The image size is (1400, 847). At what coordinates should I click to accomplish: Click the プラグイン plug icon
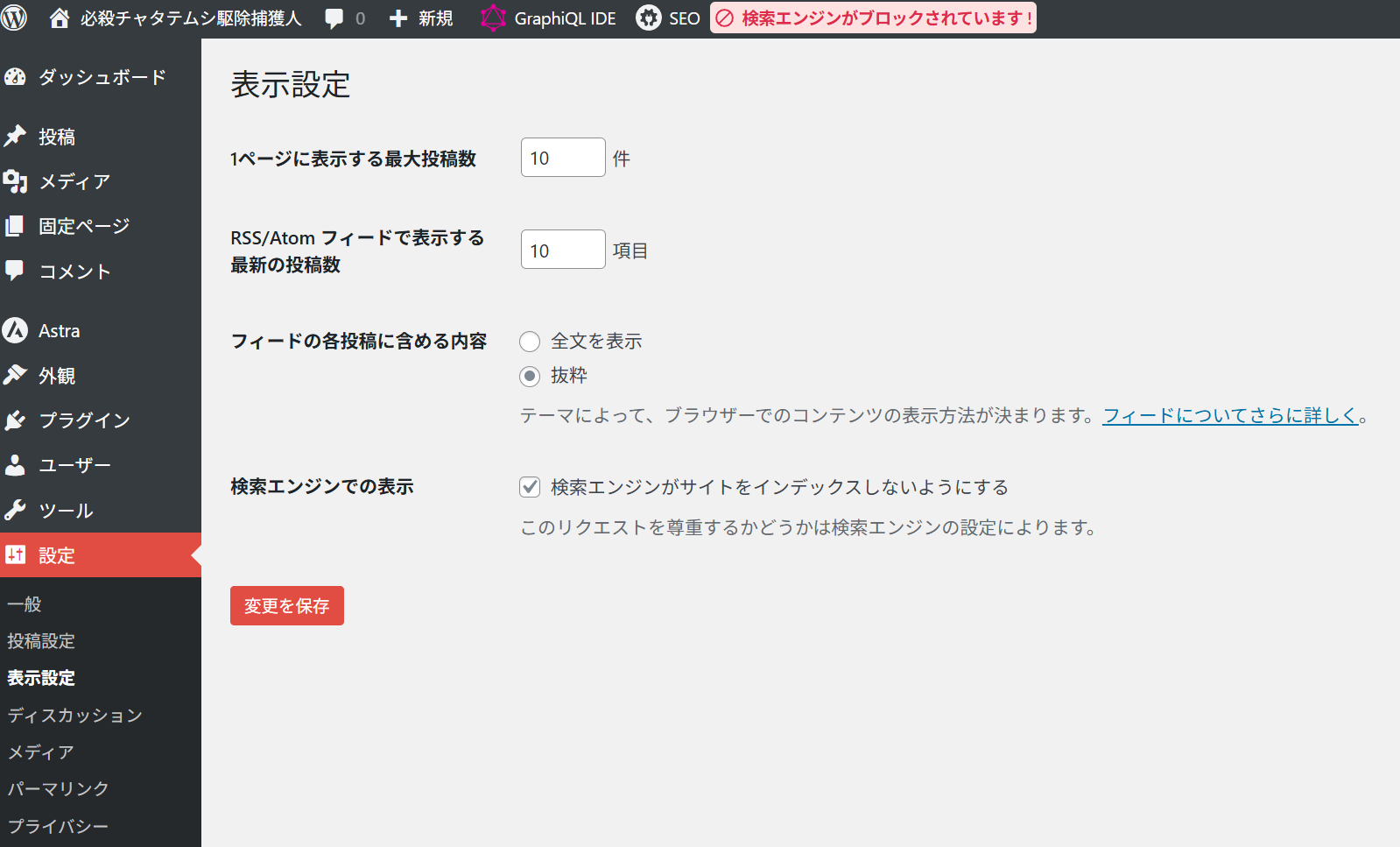tap(16, 420)
